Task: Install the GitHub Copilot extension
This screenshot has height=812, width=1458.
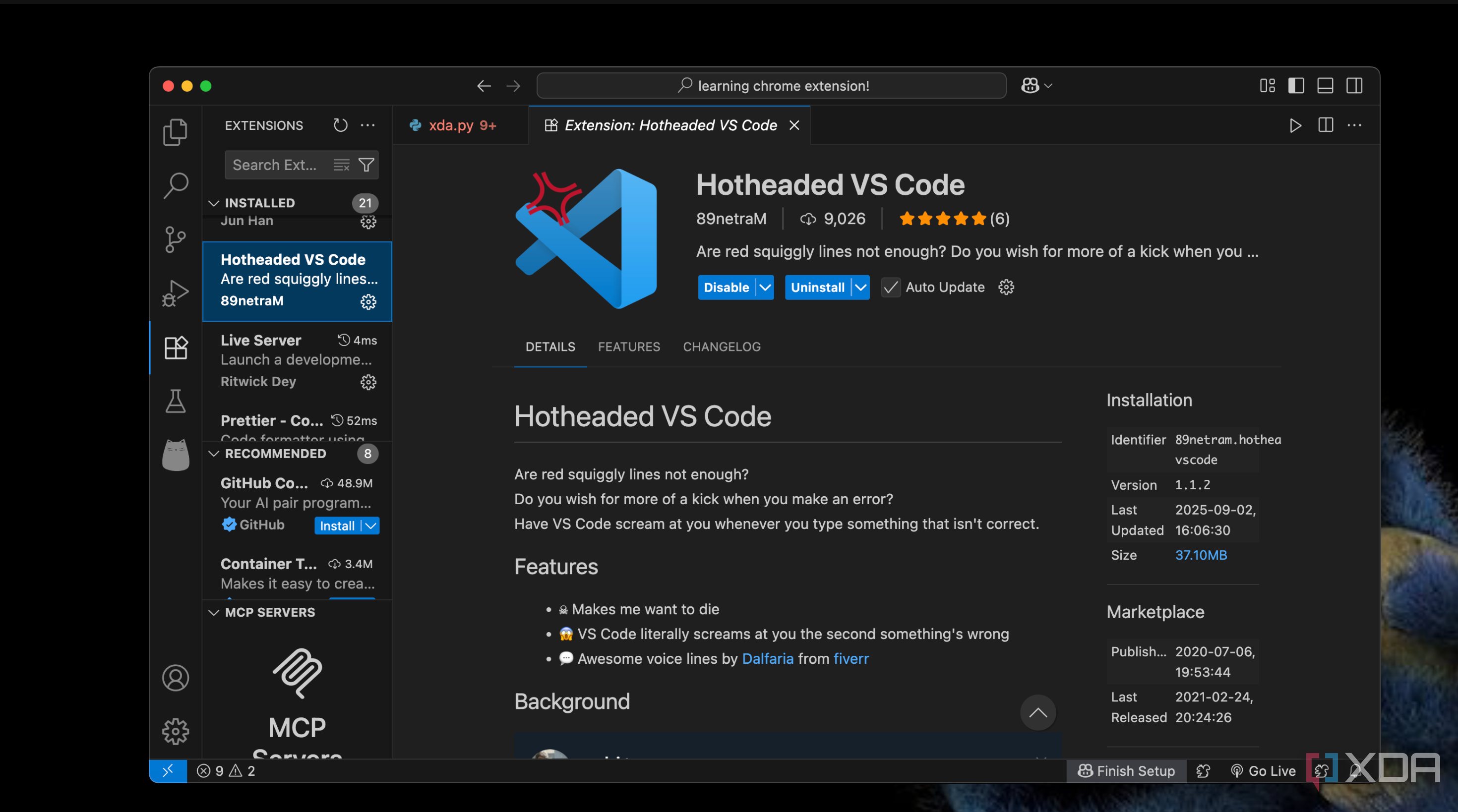Action: (x=337, y=525)
